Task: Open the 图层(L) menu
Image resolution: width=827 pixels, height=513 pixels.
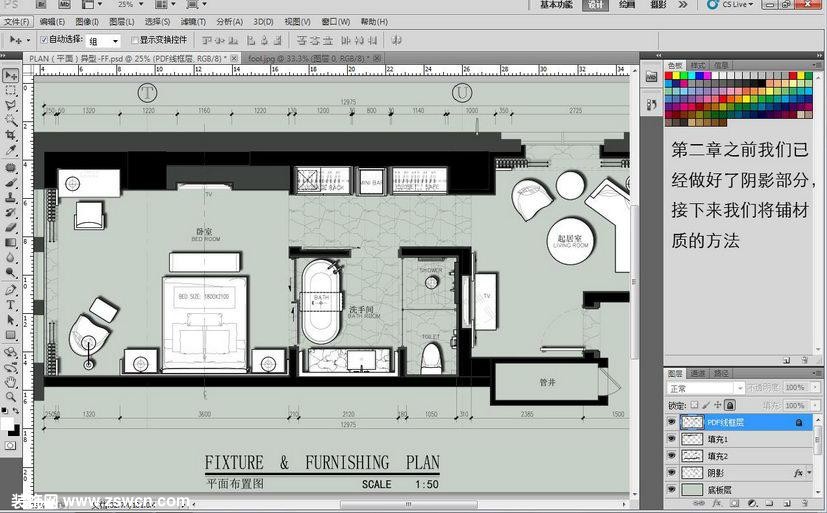Action: point(122,22)
